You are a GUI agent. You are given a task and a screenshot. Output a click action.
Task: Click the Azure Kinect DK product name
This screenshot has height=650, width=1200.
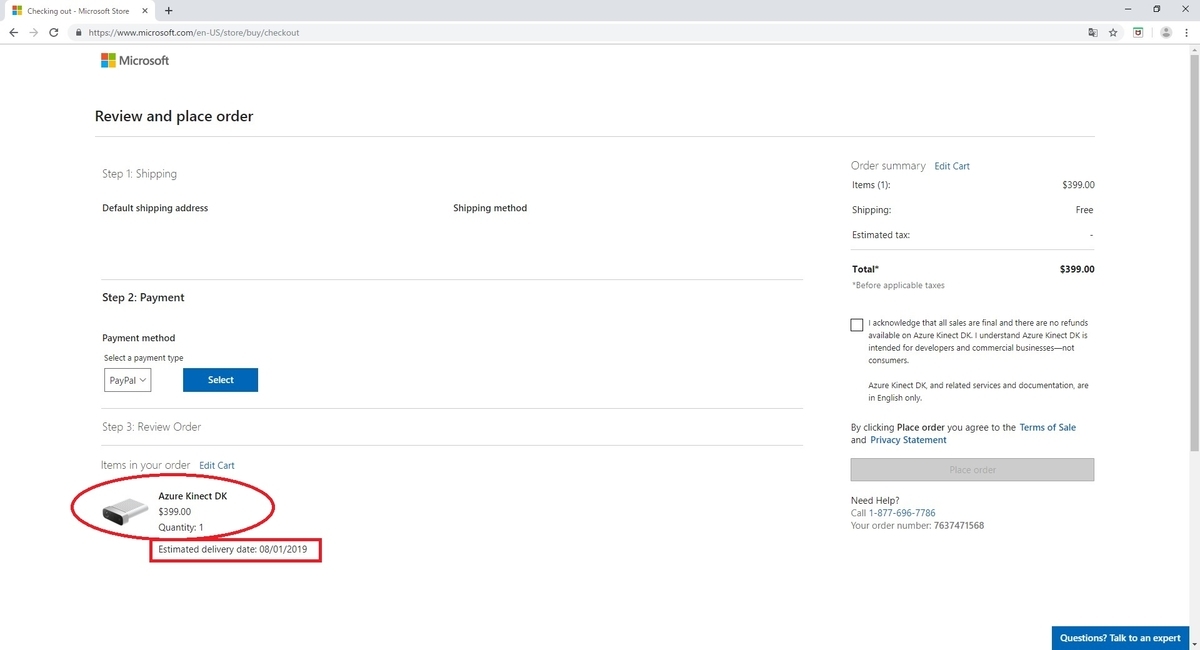193,496
